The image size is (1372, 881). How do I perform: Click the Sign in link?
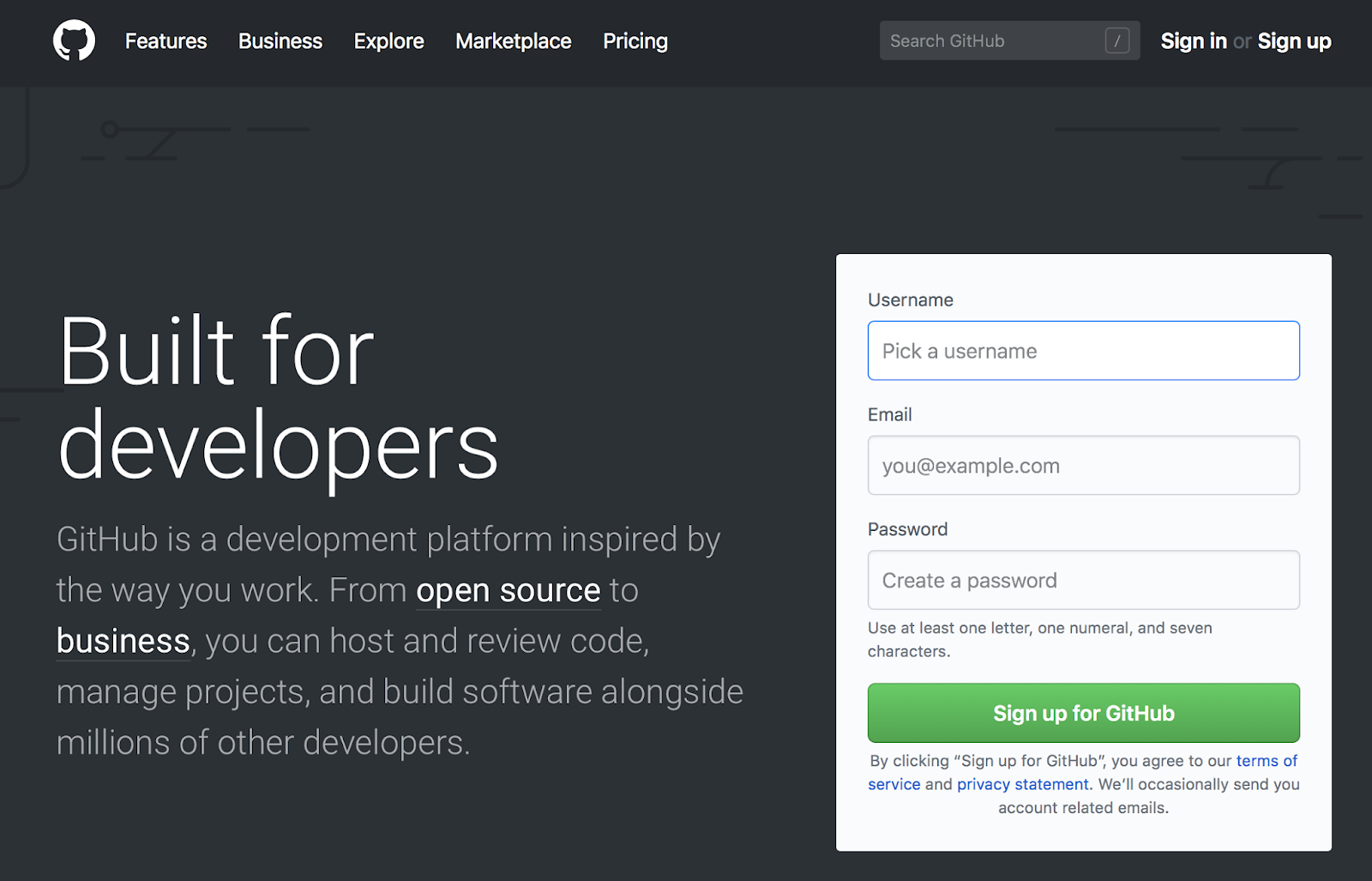click(x=1194, y=41)
